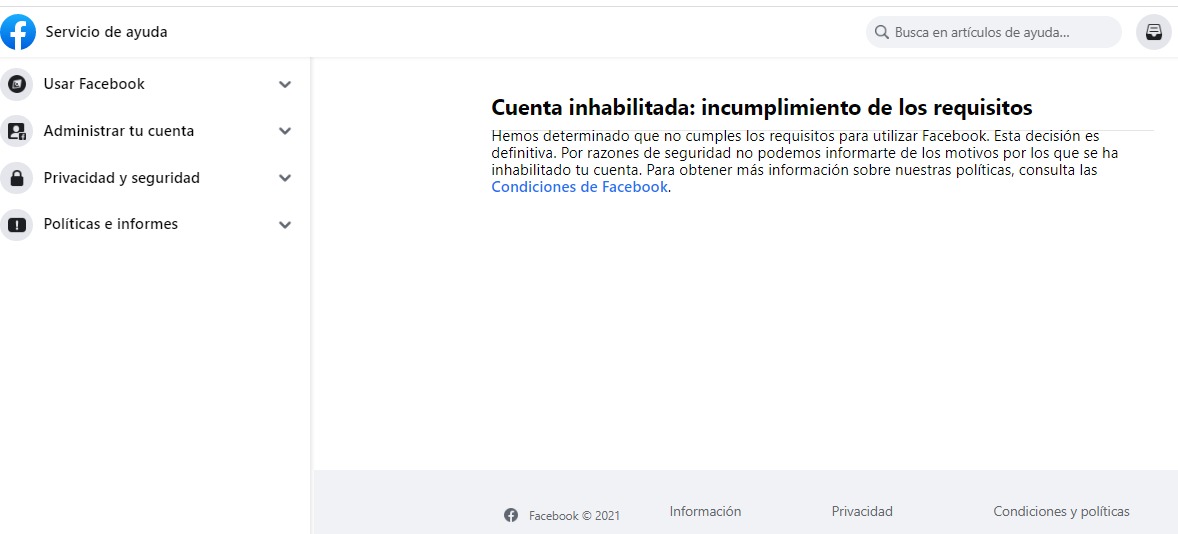
Task: Expand the Privacidad y seguridad chevron
Action: (285, 178)
